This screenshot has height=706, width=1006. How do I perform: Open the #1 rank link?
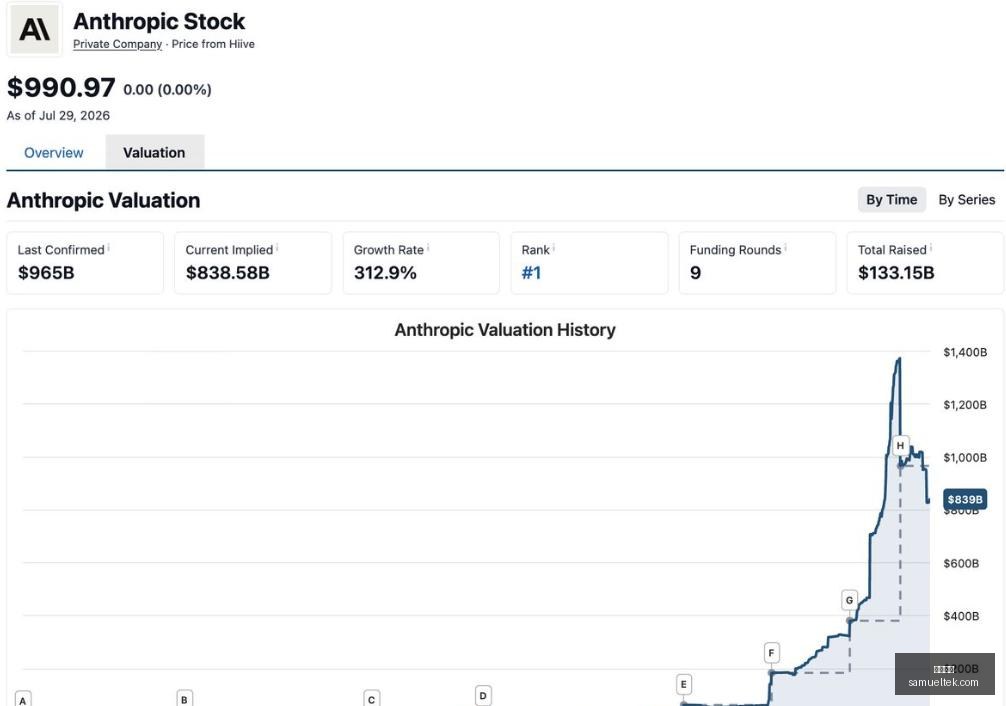[531, 273]
